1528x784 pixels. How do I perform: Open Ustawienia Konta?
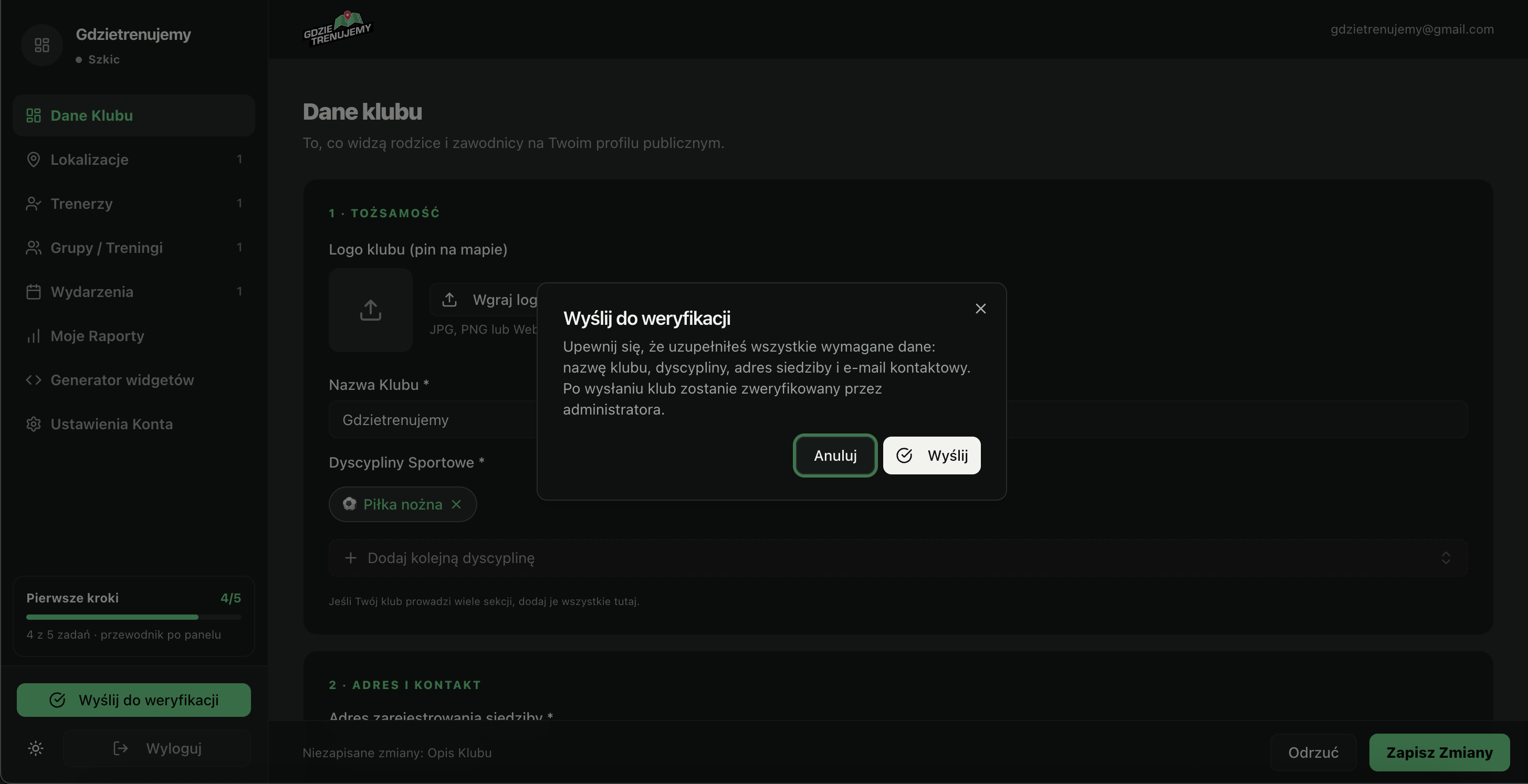133,423
